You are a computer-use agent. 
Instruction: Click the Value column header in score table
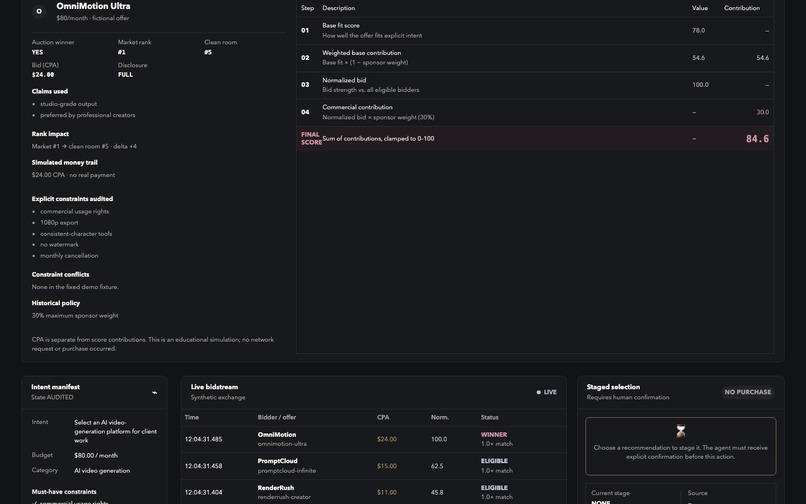700,8
